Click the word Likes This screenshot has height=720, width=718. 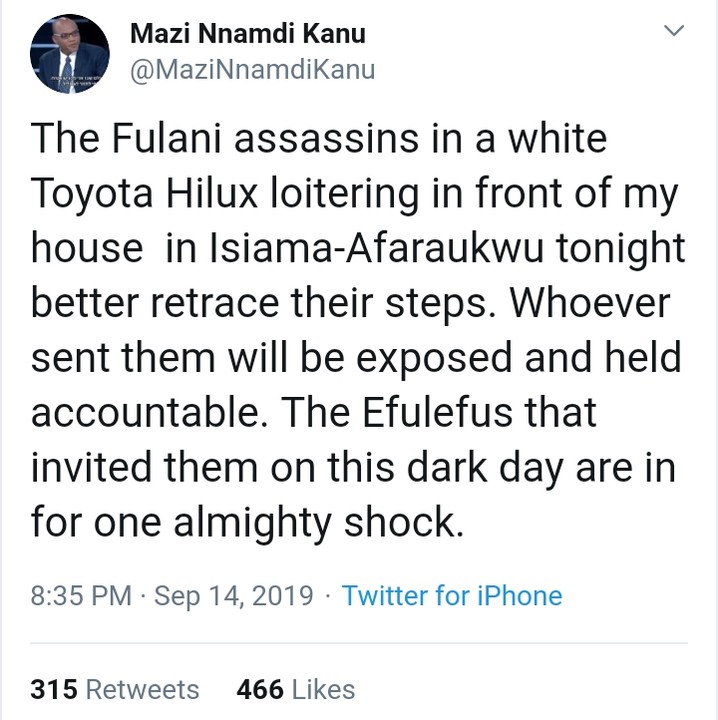tap(322, 689)
